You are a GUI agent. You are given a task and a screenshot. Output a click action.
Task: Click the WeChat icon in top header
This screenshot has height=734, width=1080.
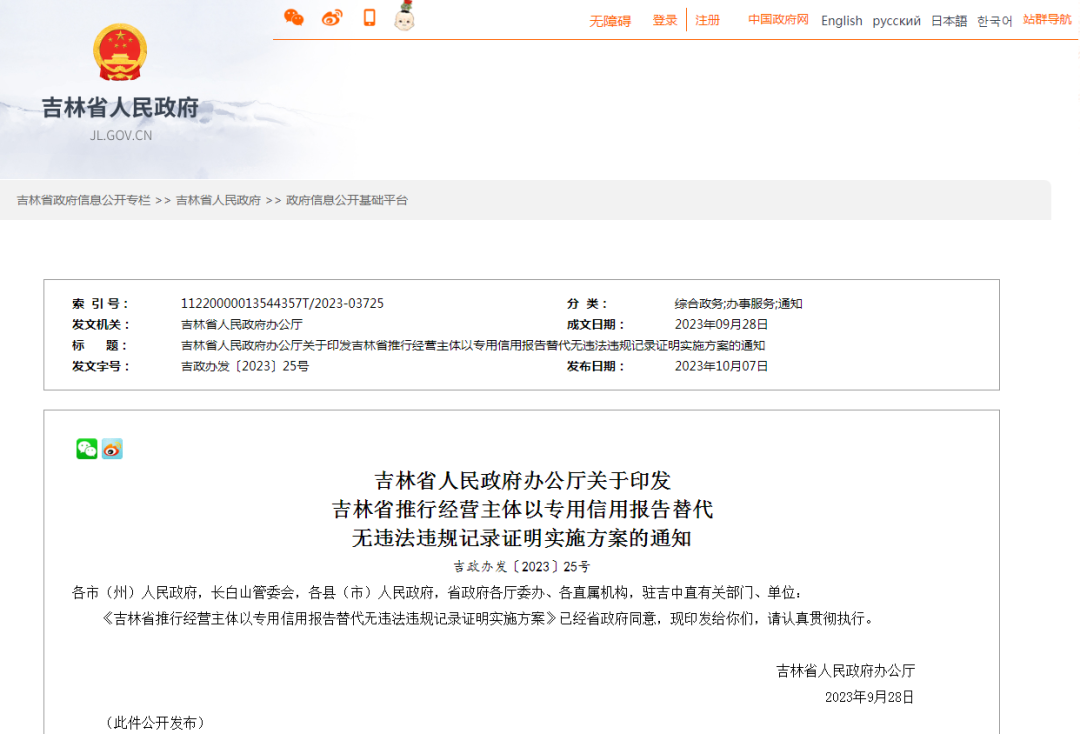click(294, 17)
